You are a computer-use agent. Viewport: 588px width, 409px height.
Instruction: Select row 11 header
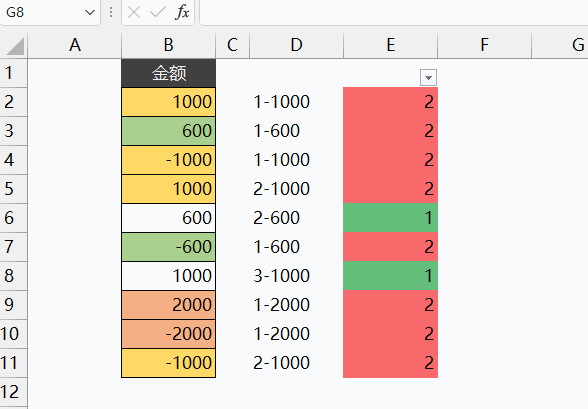click(13, 363)
